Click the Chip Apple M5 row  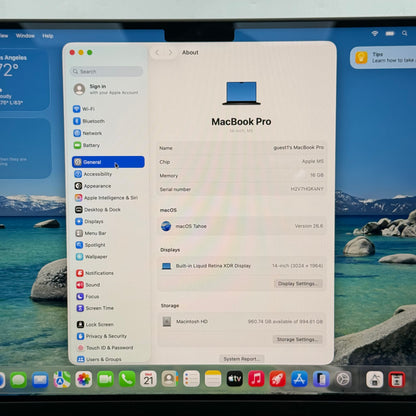coord(241,162)
